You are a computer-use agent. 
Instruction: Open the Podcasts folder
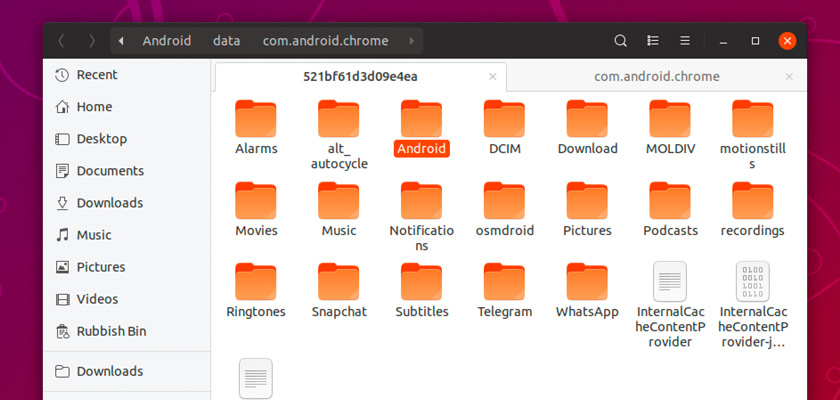pyautogui.click(x=670, y=210)
